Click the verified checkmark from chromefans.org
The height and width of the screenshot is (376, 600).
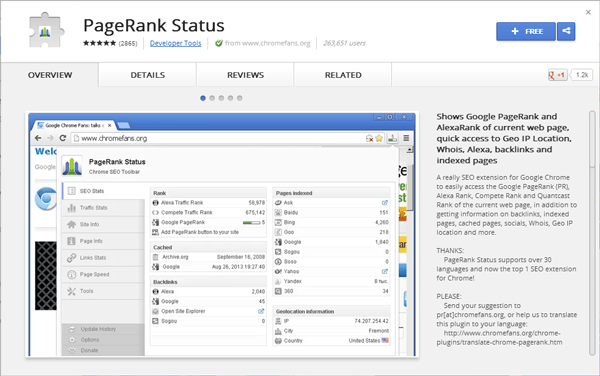point(219,43)
